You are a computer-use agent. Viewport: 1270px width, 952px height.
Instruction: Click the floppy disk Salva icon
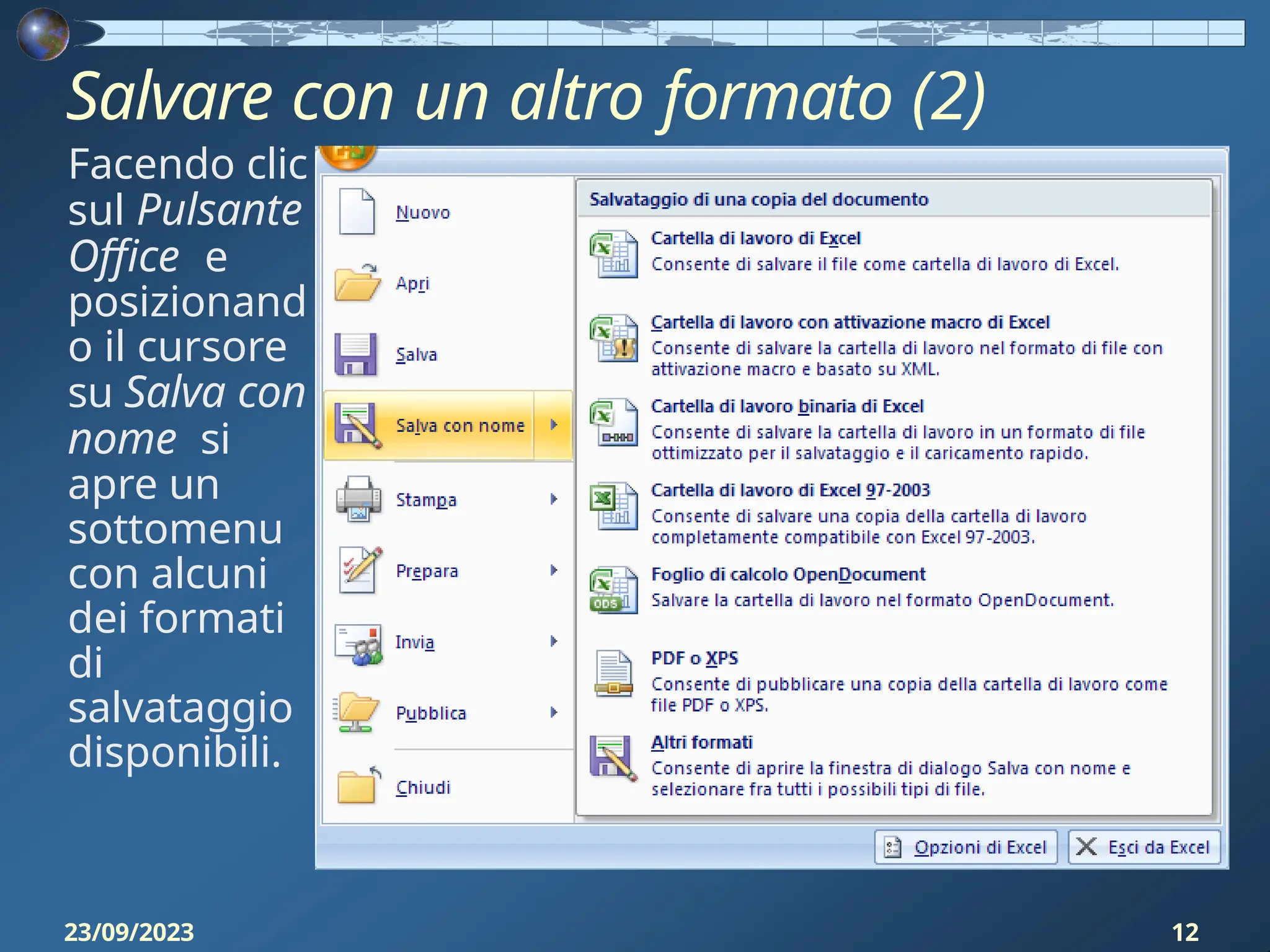(356, 354)
